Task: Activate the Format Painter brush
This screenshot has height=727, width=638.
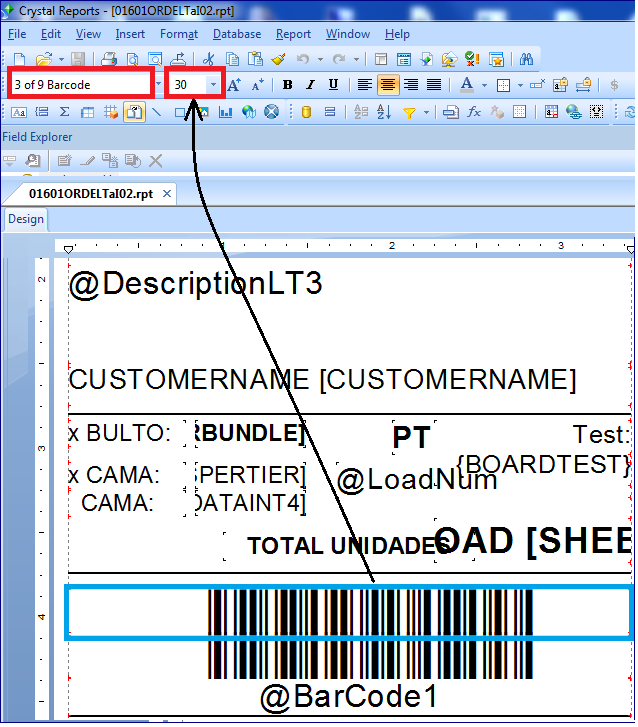Action: (x=278, y=59)
